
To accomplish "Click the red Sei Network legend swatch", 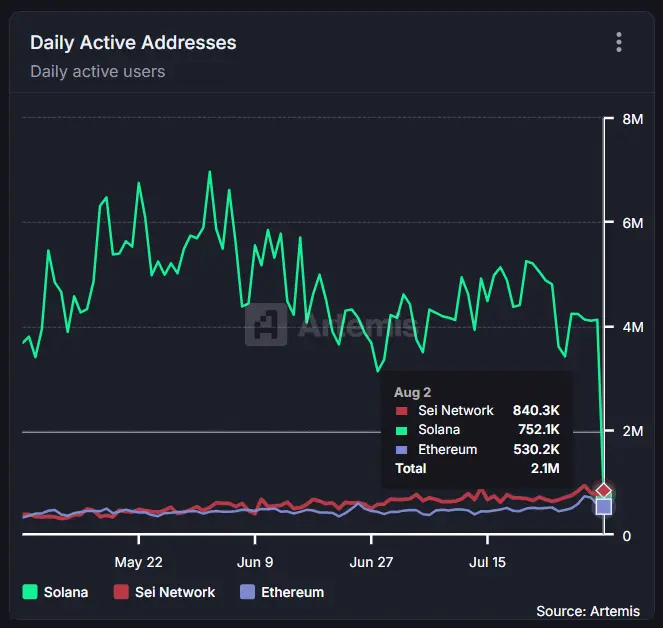I will pos(121,592).
